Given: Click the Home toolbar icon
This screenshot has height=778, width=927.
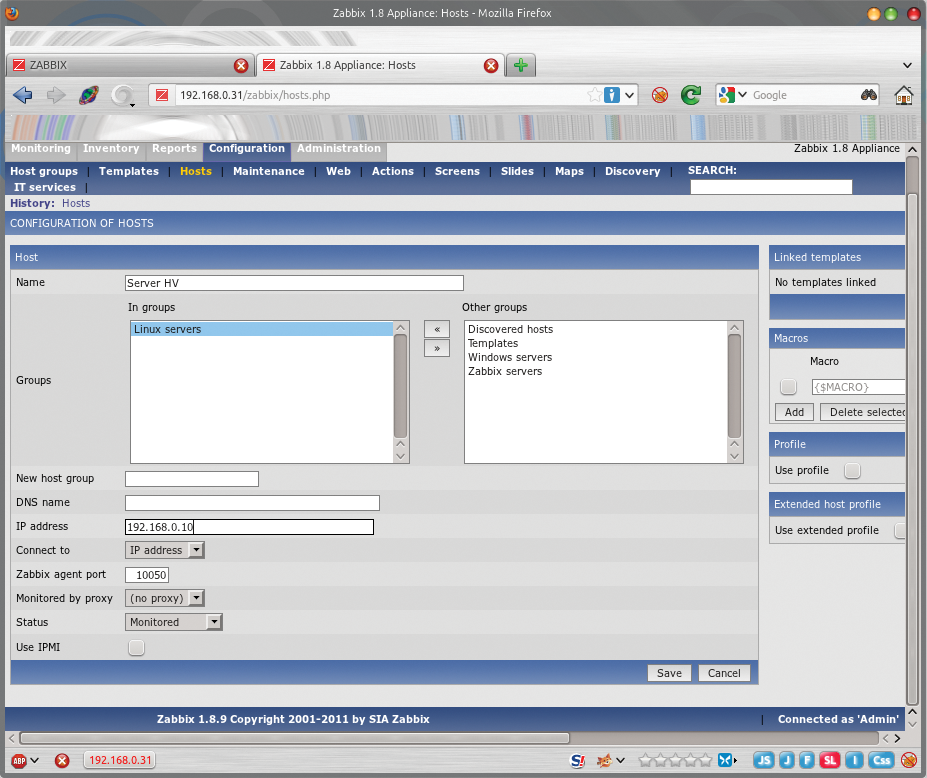Looking at the screenshot, I should point(903,95).
